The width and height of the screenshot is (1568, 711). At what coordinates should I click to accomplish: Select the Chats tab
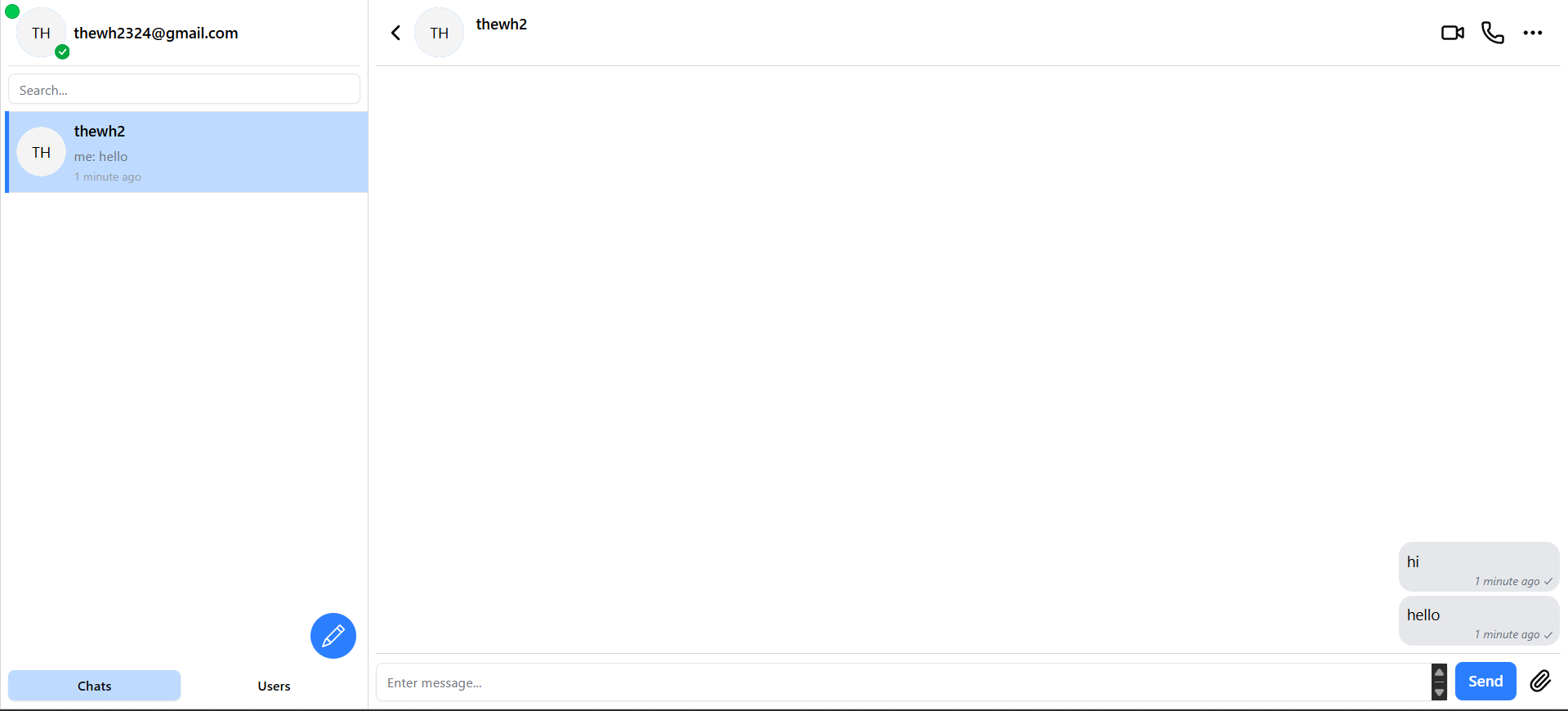94,686
